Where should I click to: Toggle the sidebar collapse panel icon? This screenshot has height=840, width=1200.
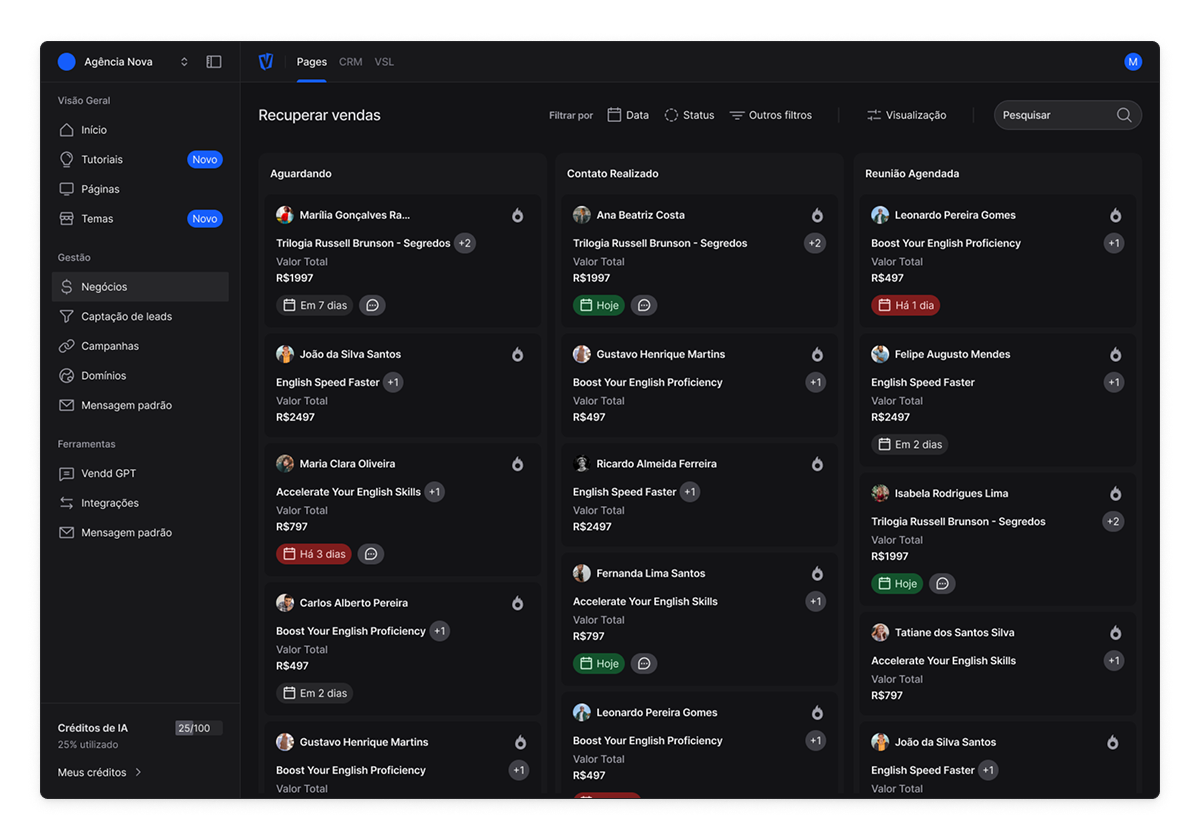[214, 62]
